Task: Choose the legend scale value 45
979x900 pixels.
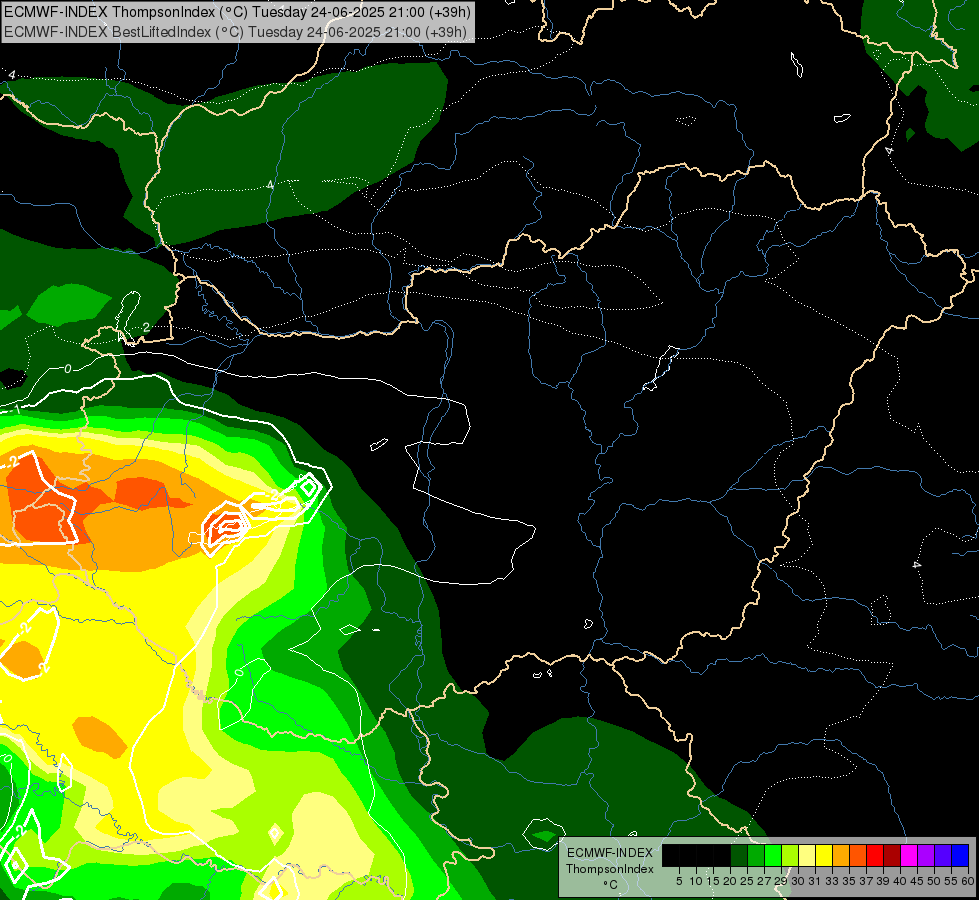Action: [918, 881]
